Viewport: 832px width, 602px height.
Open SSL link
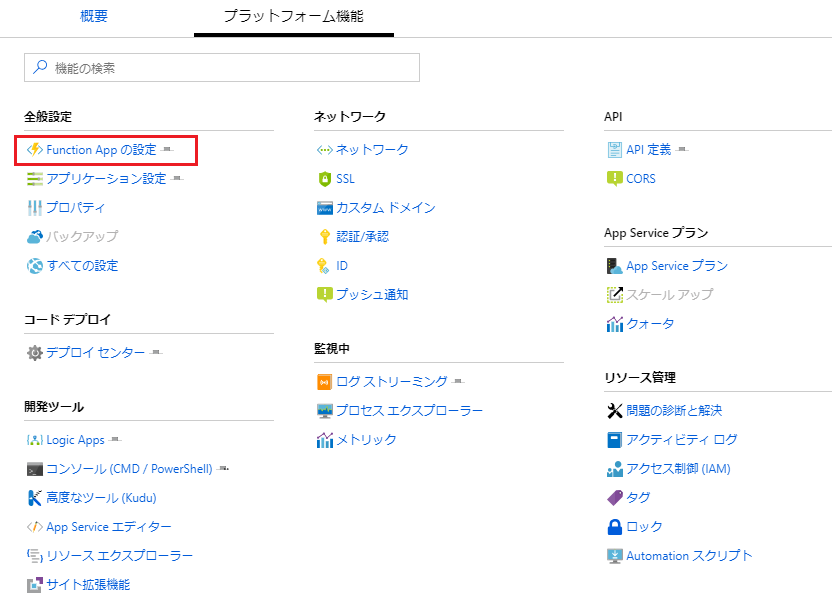coord(345,179)
